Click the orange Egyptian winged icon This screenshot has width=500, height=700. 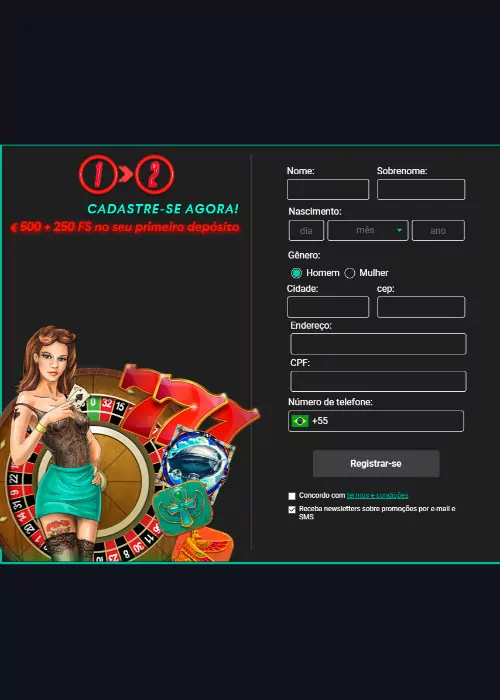pyautogui.click(x=202, y=545)
